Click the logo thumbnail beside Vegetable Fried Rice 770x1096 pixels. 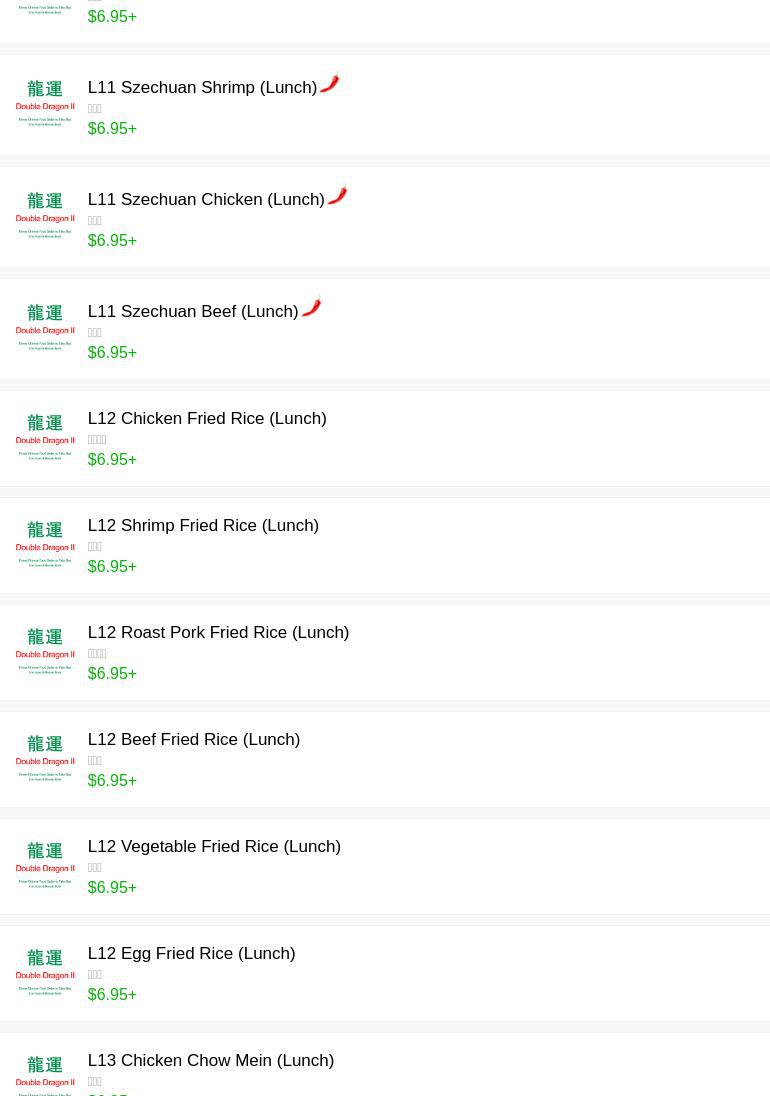click(x=45, y=866)
